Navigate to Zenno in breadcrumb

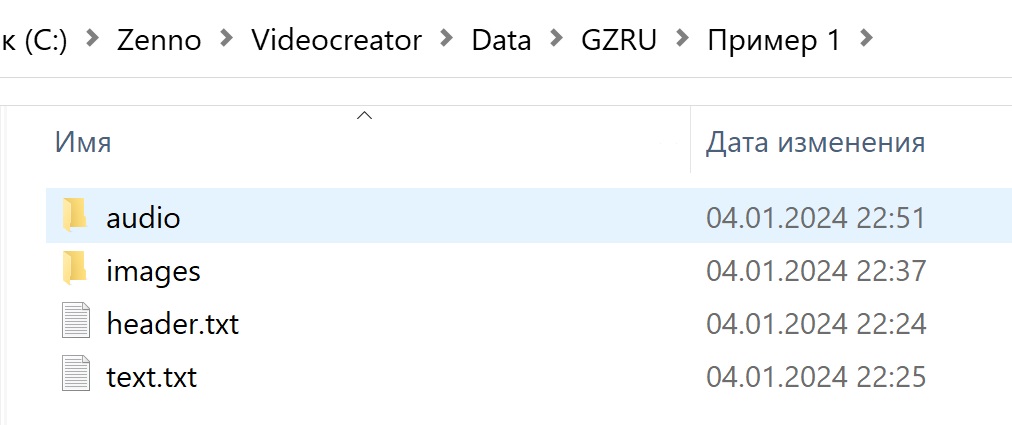[159, 40]
